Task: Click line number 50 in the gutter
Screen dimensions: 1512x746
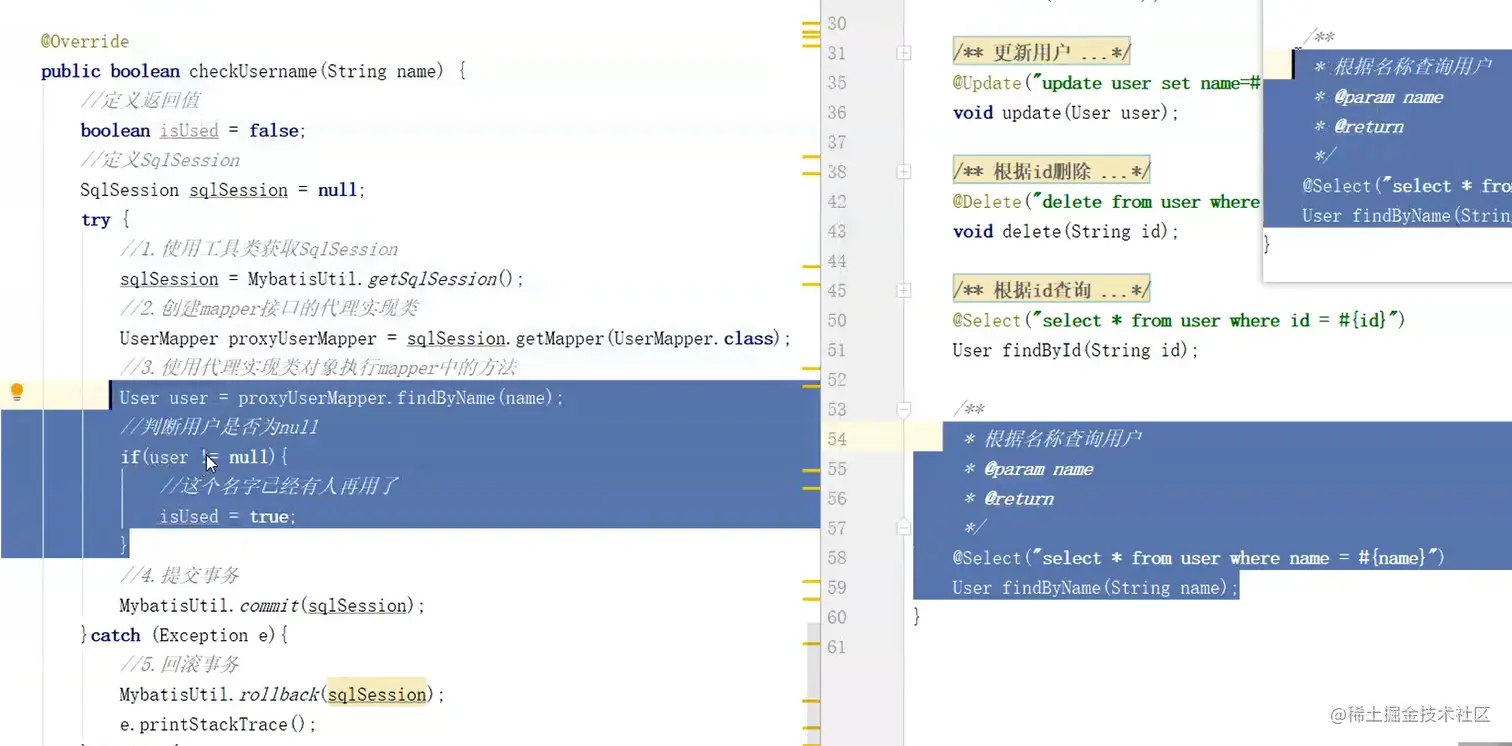Action: pos(837,320)
